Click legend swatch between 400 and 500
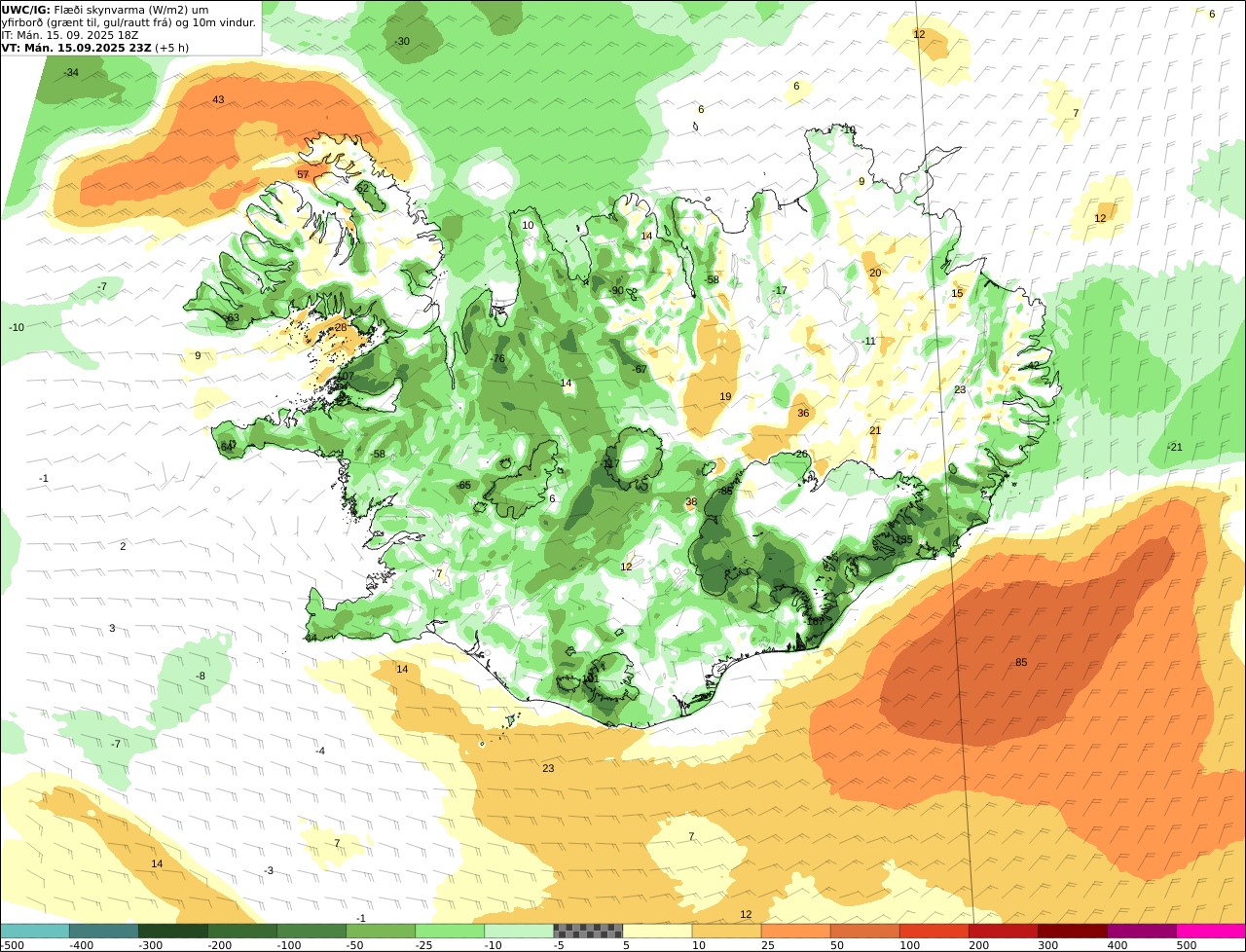 pos(1141,931)
